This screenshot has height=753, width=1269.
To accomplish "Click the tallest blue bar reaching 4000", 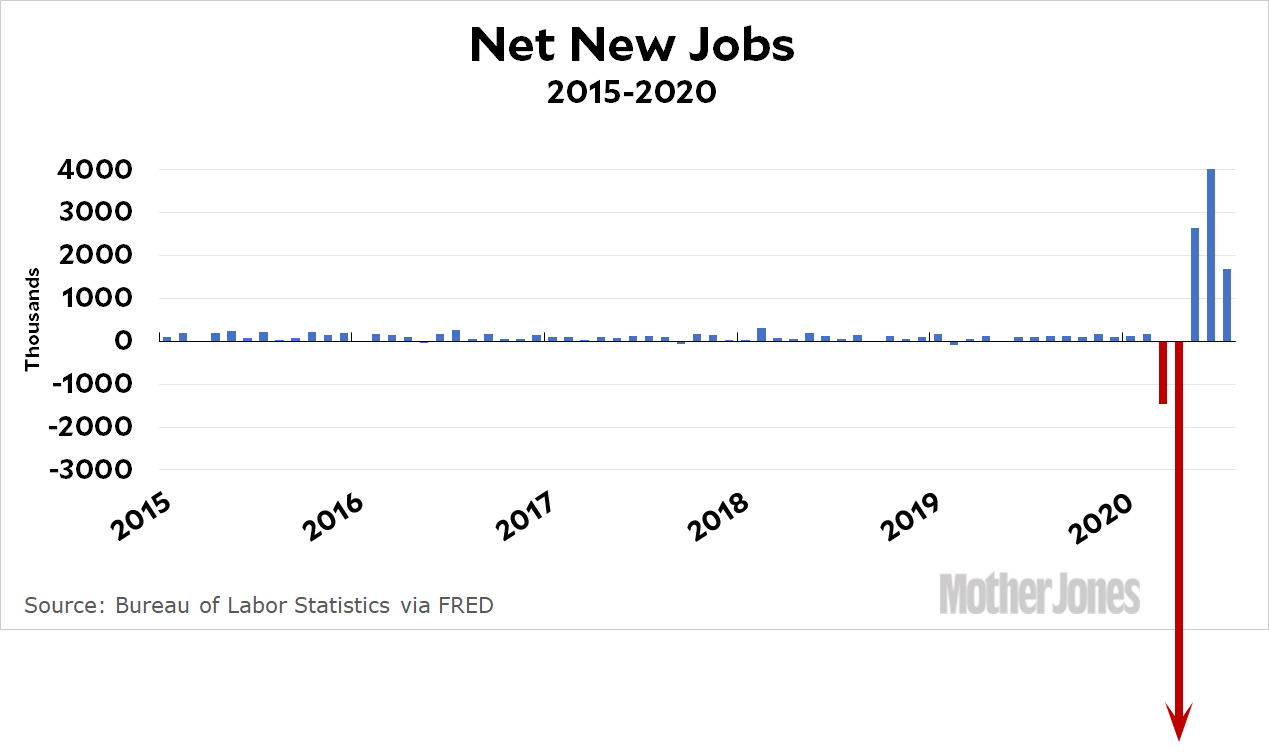I will (x=1211, y=255).
